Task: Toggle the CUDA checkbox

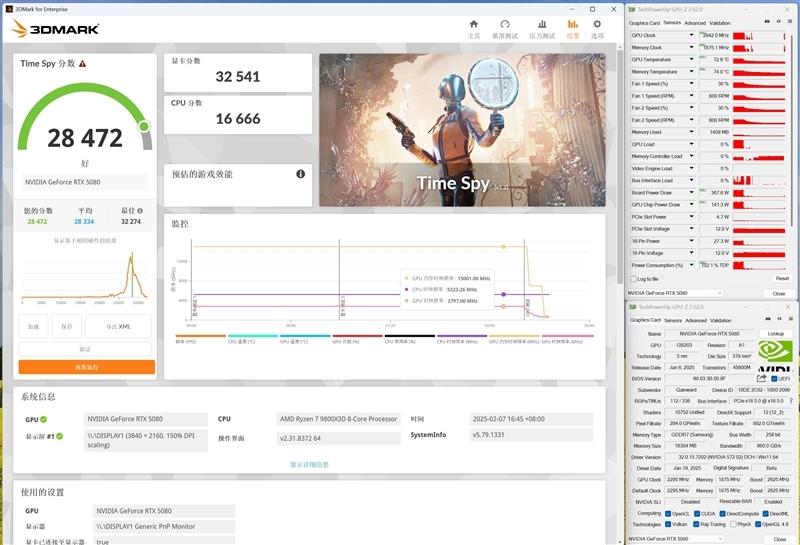Action: pyautogui.click(x=697, y=514)
